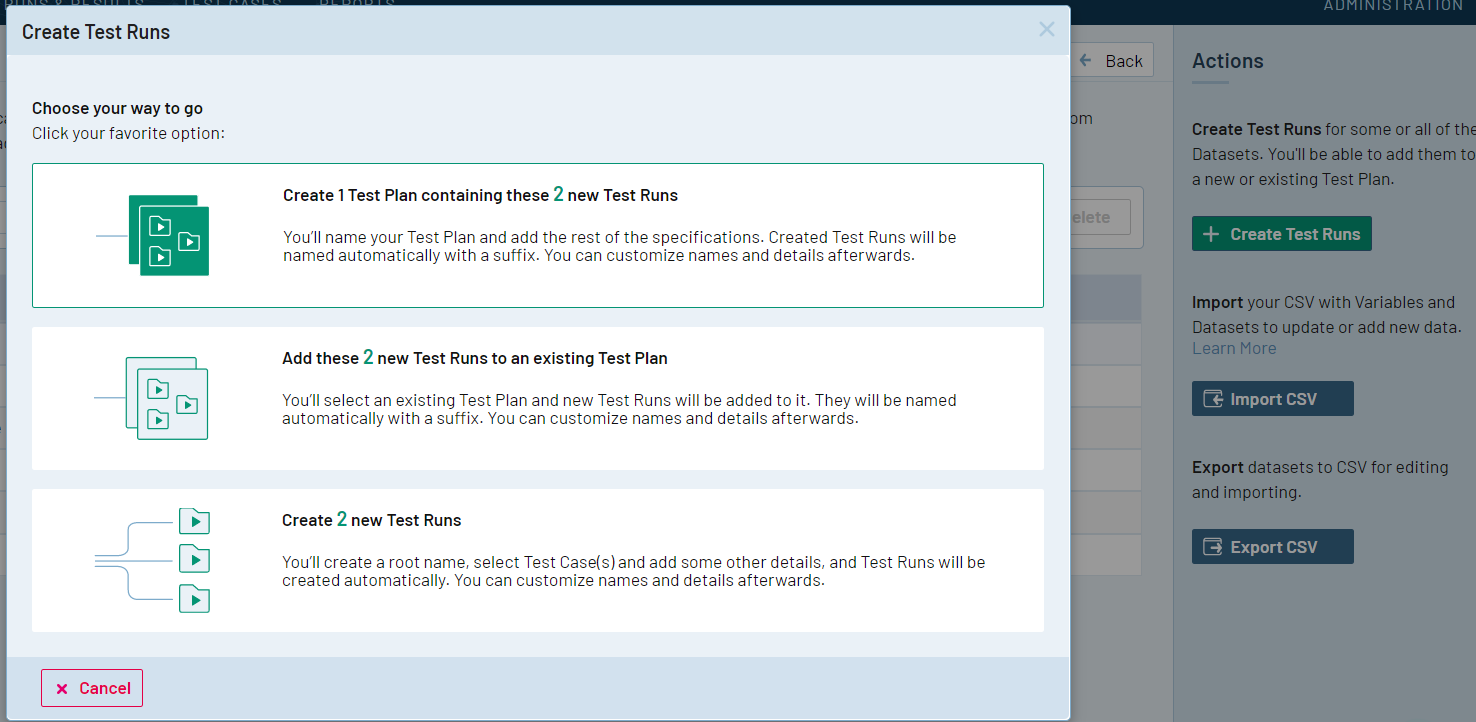The image size is (1476, 722).
Task: Click the Back button
Action: 1112,60
